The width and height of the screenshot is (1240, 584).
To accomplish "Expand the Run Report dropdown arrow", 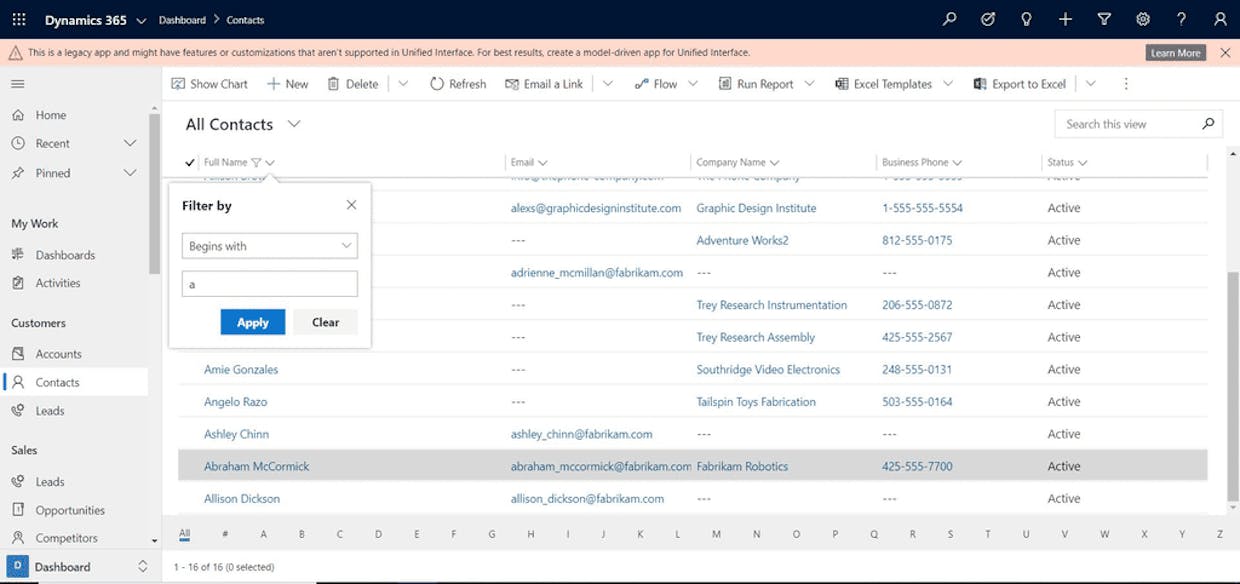I will 809,84.
